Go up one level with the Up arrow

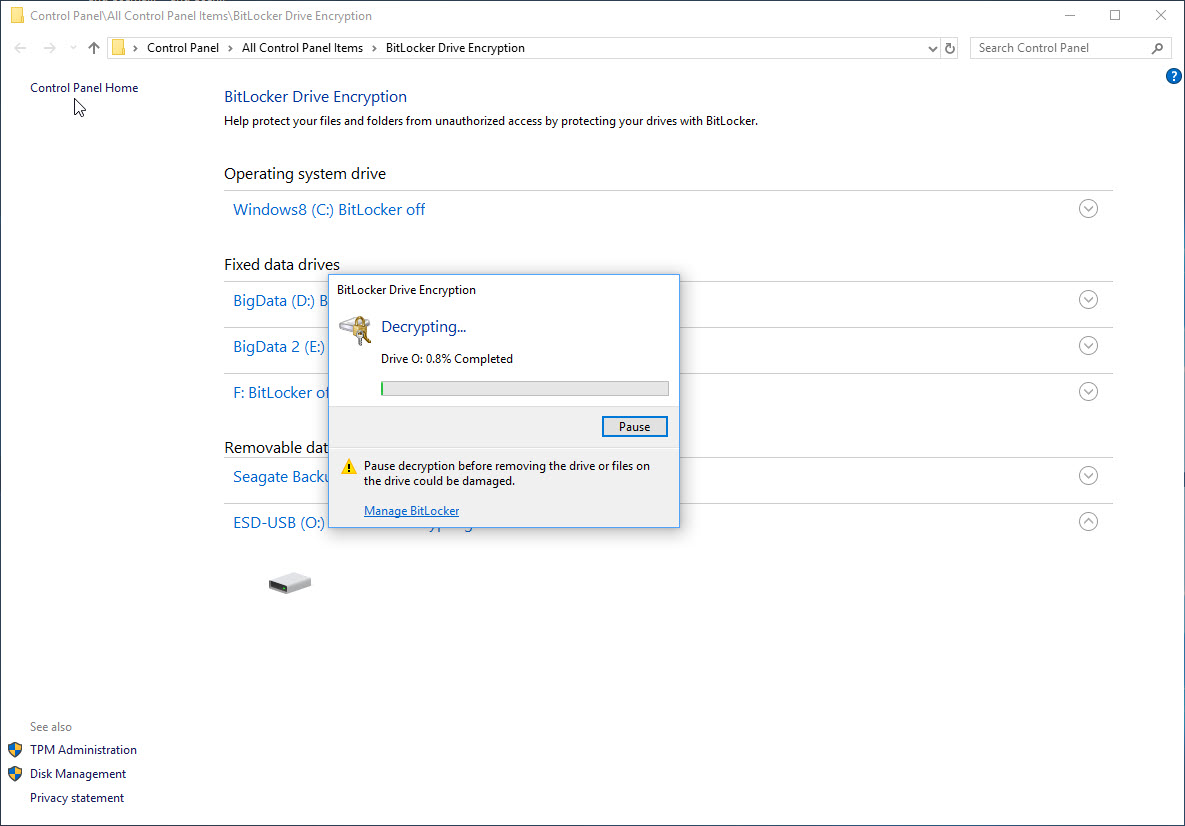(94, 48)
